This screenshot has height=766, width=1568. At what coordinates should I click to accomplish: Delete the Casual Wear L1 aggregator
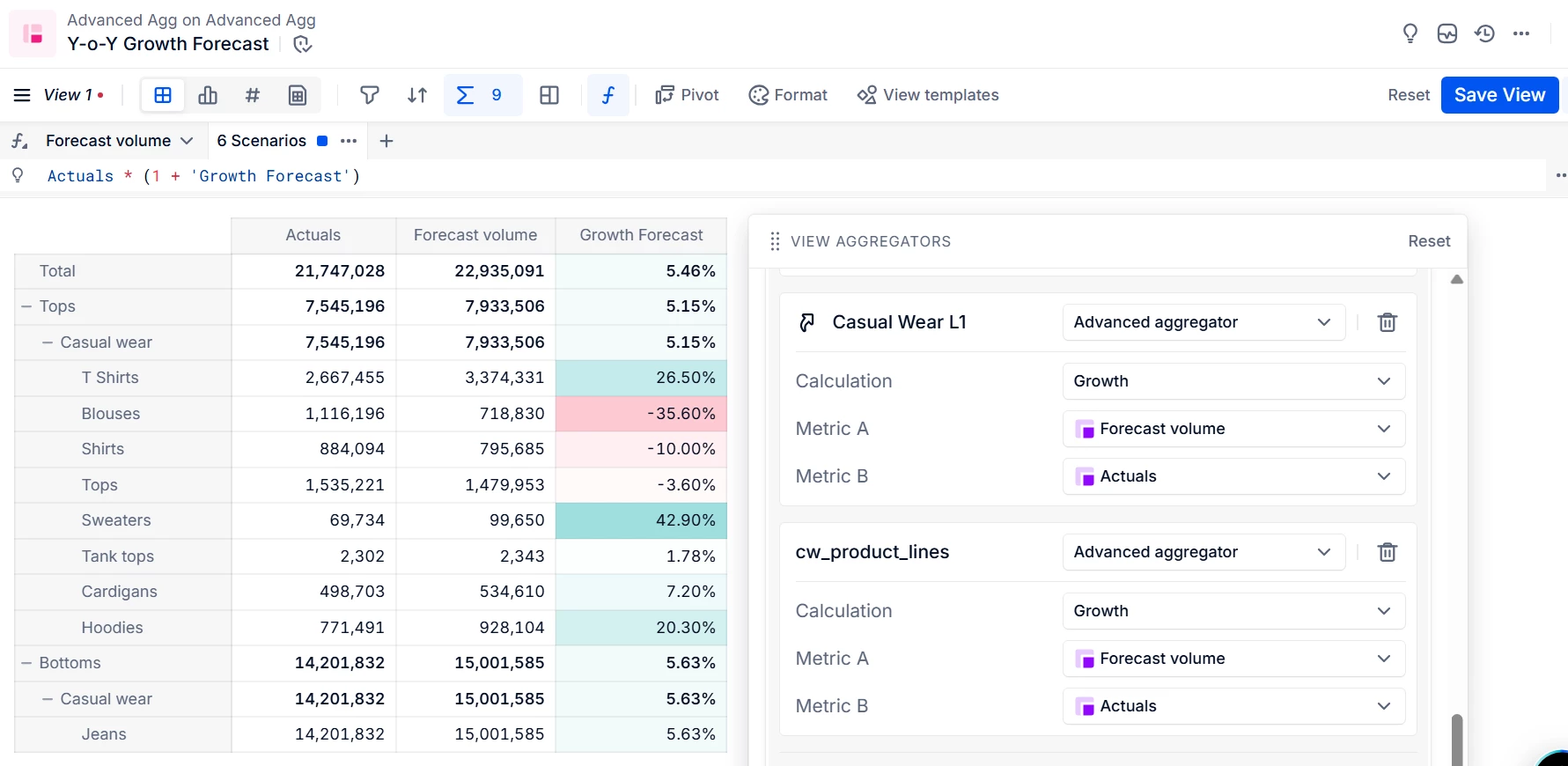1387,322
